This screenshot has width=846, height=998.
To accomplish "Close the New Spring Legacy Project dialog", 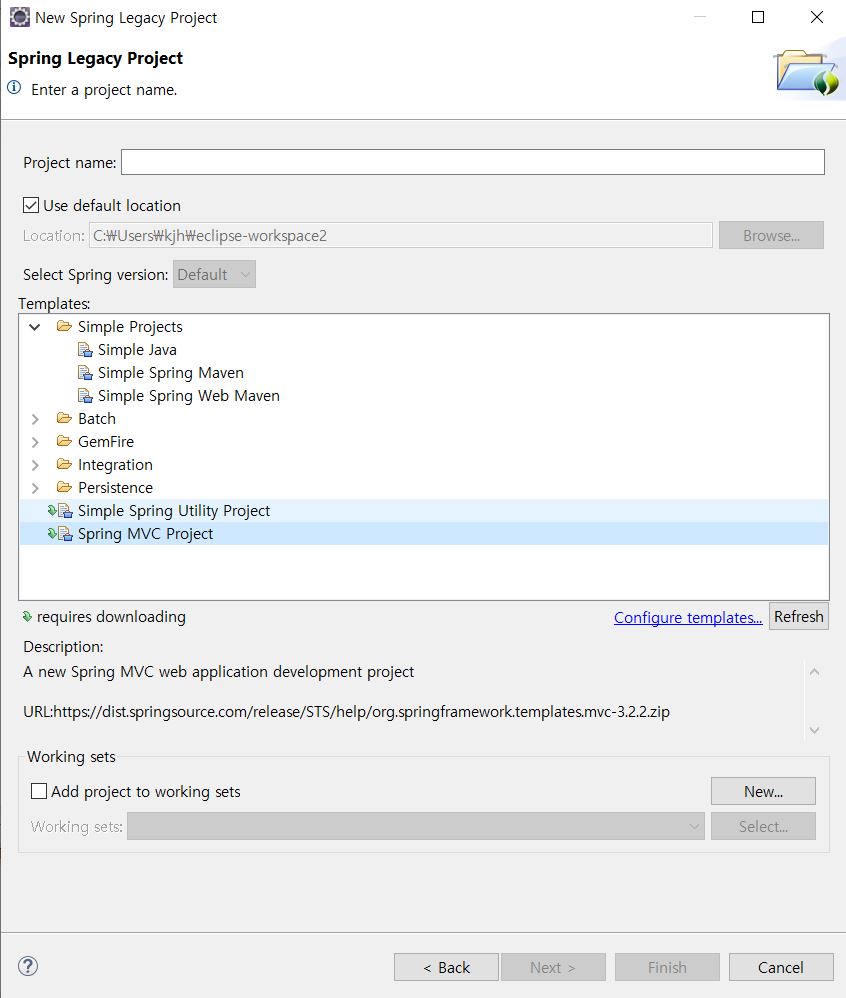I will click(x=817, y=17).
